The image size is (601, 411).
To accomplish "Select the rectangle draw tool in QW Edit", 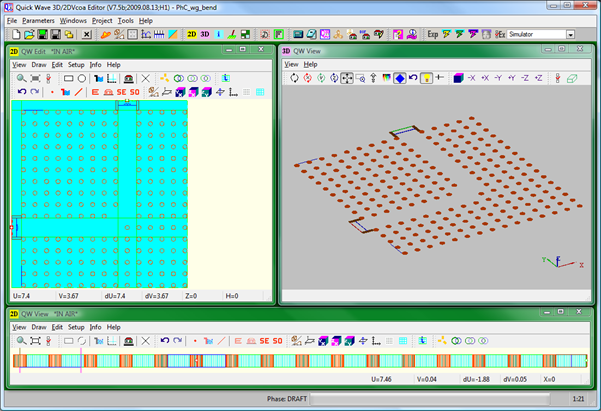I will 69,77.
